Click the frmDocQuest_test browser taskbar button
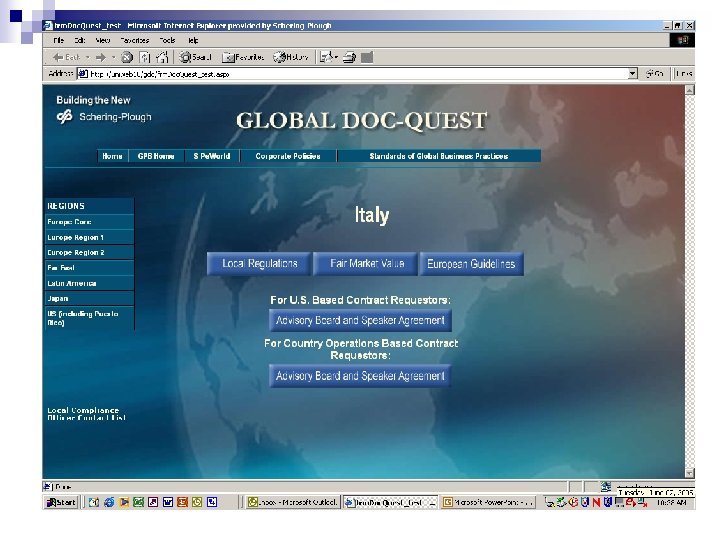 click(391, 502)
